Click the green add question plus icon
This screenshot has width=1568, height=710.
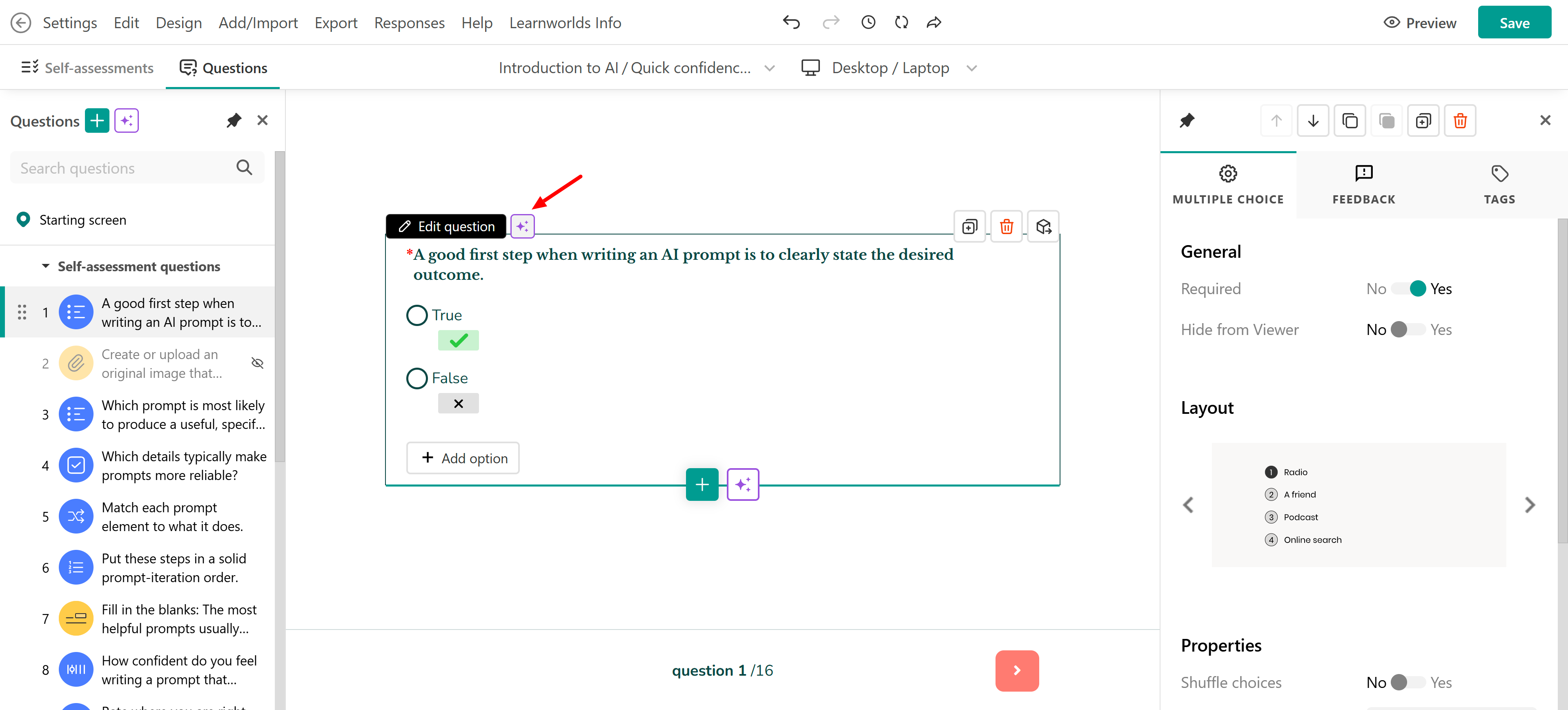coord(97,121)
